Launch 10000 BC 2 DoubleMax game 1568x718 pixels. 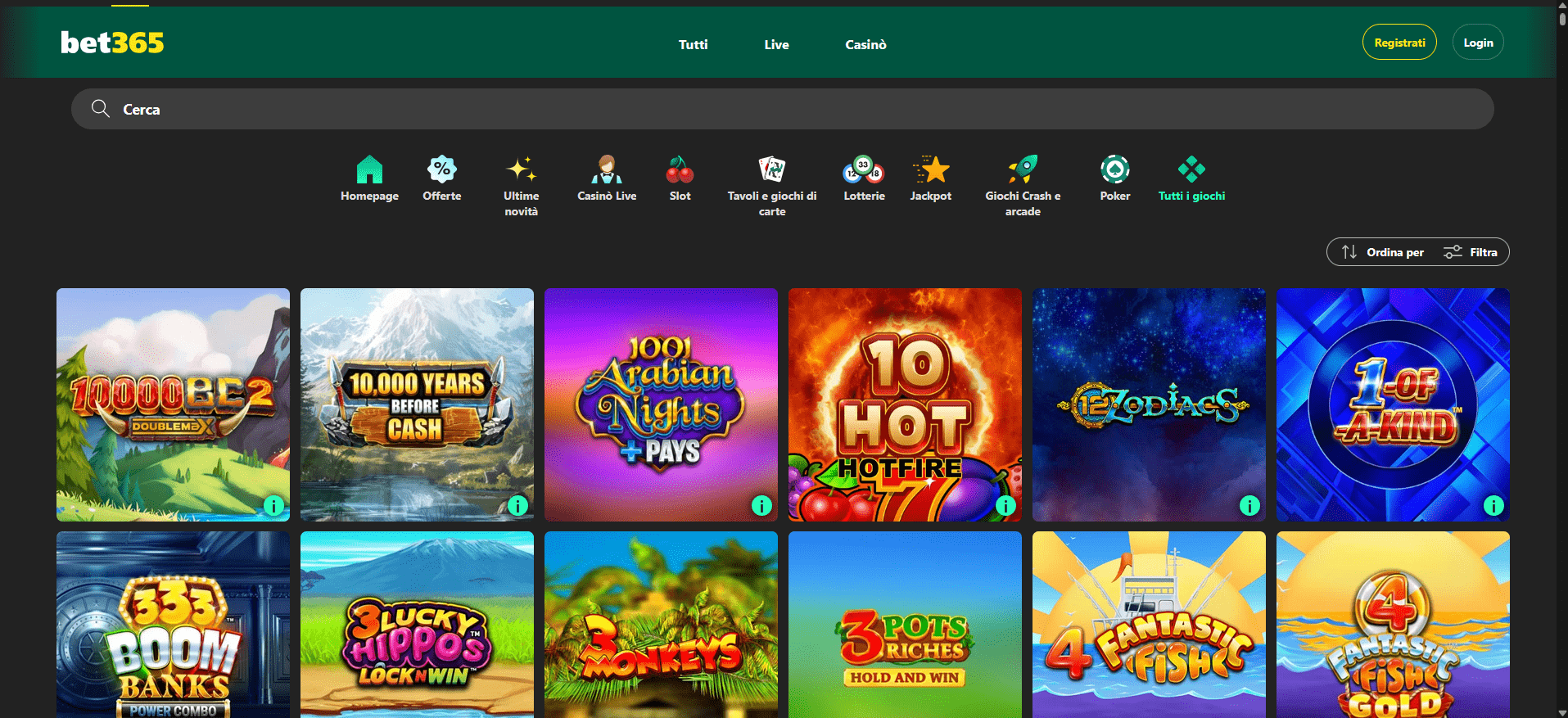tap(173, 404)
